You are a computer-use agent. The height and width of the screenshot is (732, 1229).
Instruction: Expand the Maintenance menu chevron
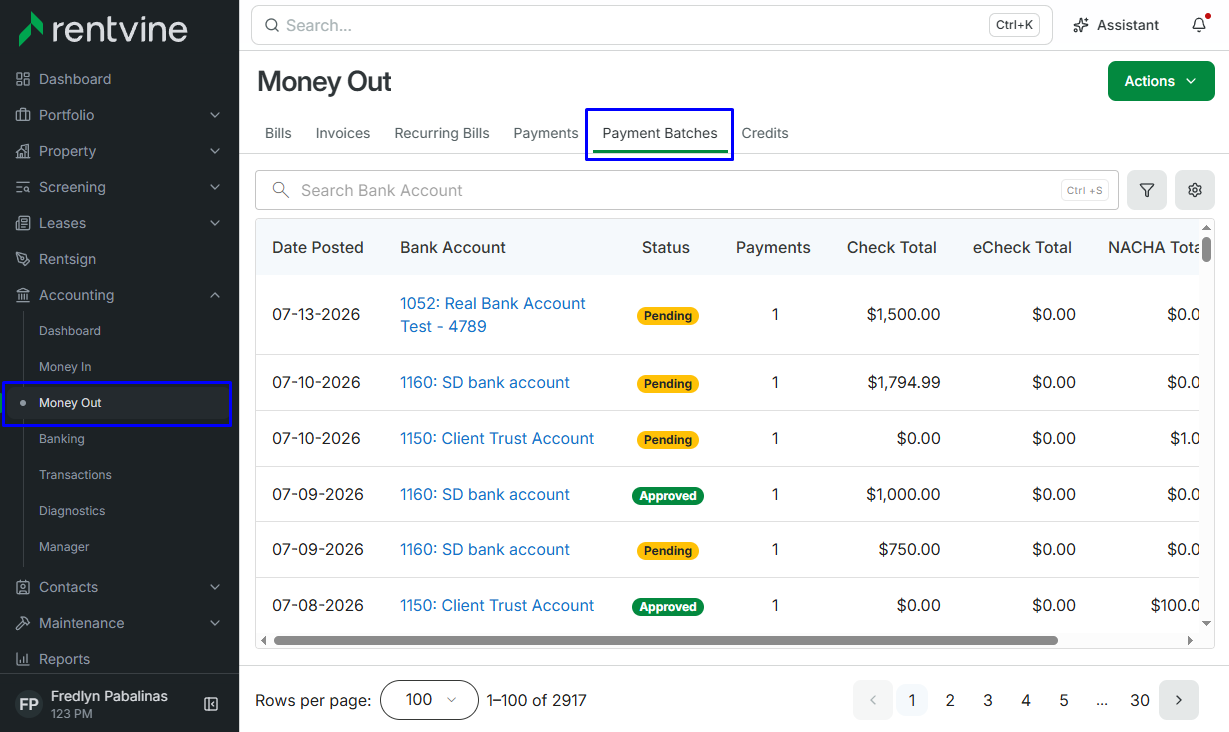pyautogui.click(x=215, y=623)
